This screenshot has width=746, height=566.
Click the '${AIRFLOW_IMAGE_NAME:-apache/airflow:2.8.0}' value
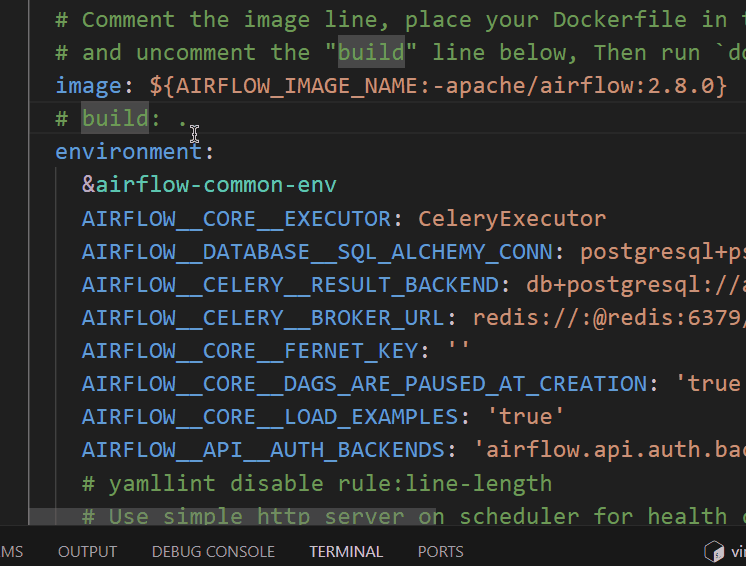click(438, 86)
